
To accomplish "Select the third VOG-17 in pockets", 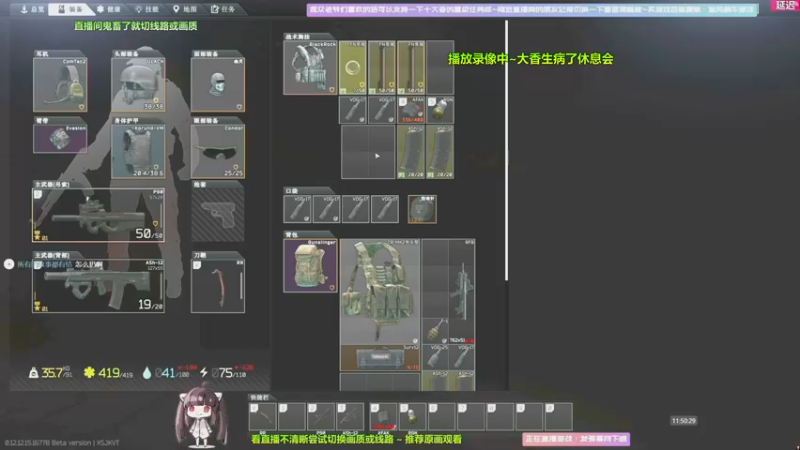I will tap(356, 209).
